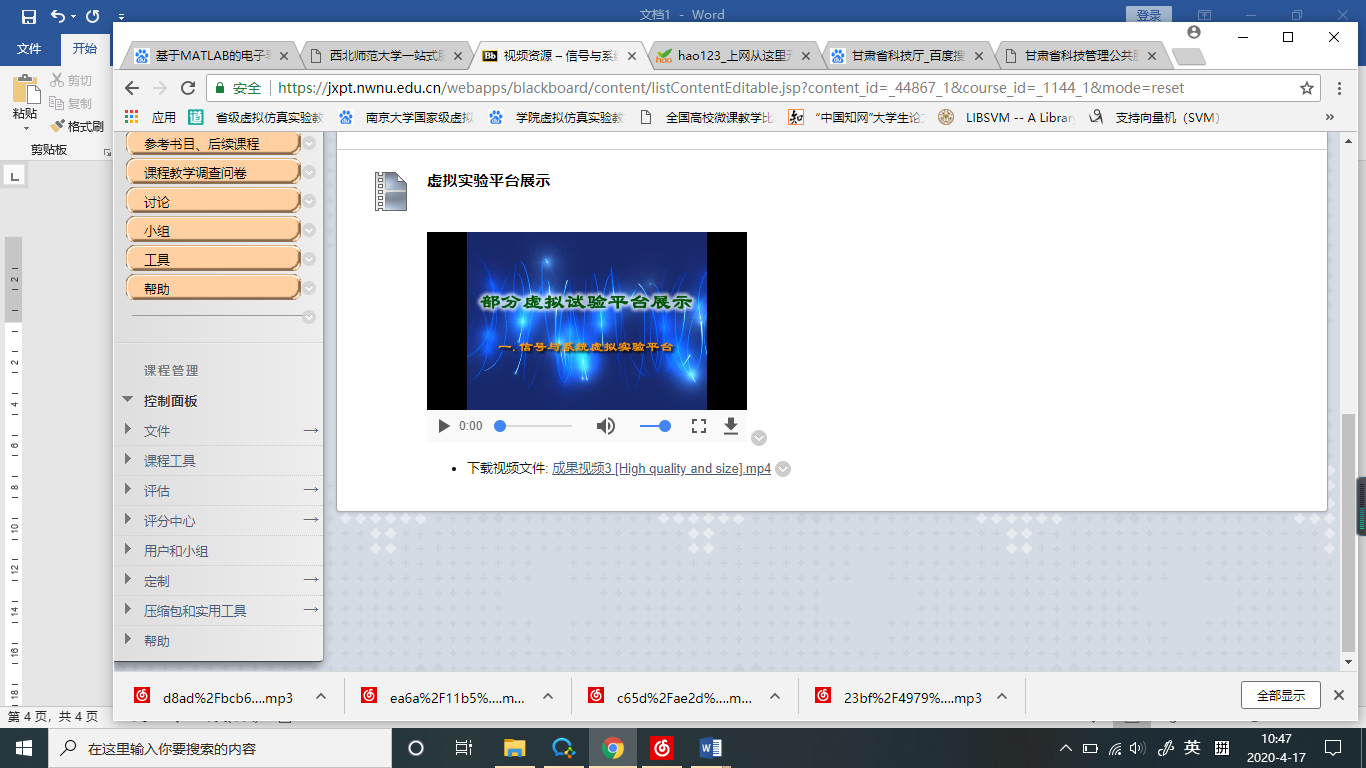1366x768 pixels.
Task: Expand the 课程工具 item
Action: pyautogui.click(x=128, y=460)
